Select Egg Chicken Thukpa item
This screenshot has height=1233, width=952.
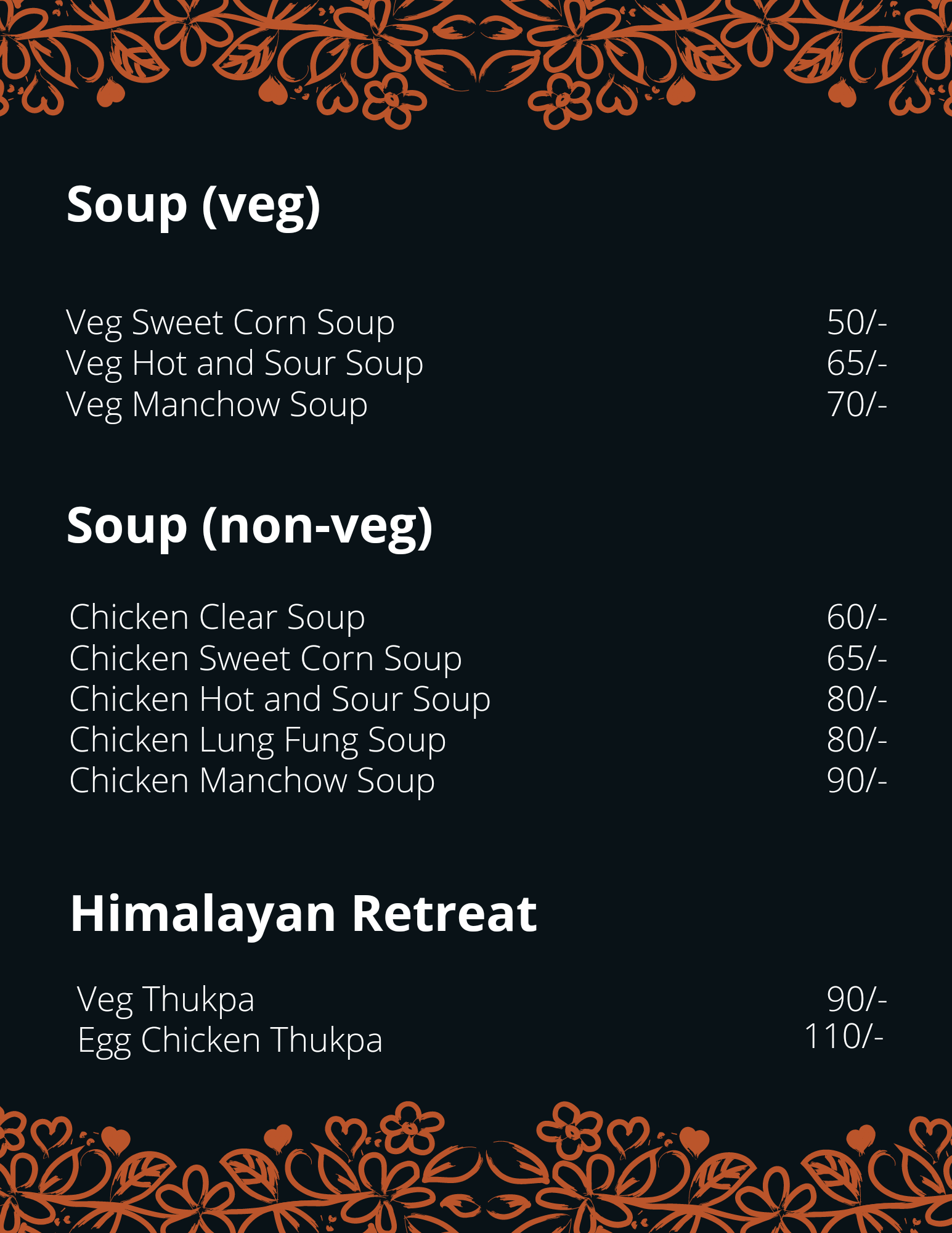coord(230,1041)
